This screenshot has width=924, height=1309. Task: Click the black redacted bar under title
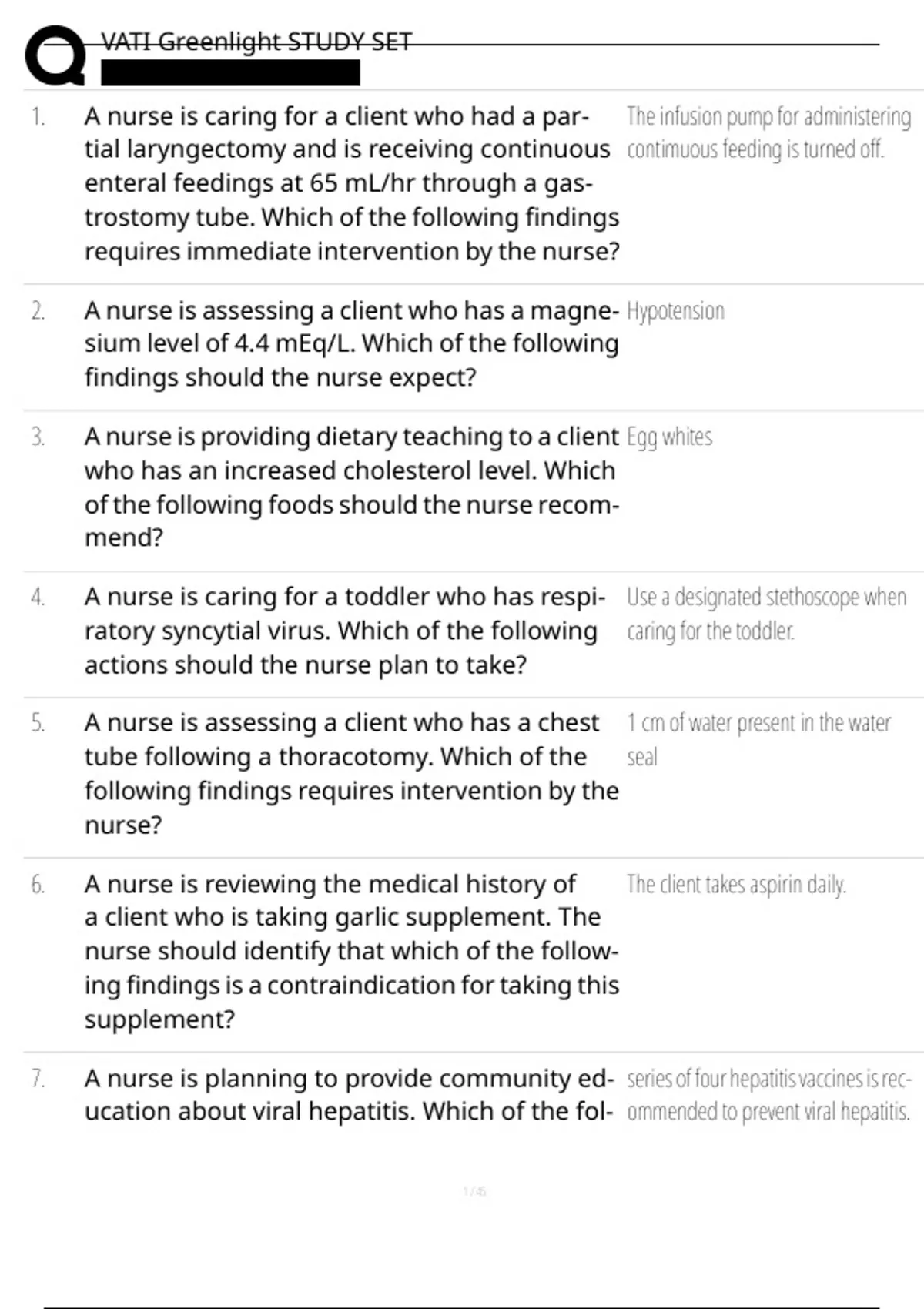(230, 73)
